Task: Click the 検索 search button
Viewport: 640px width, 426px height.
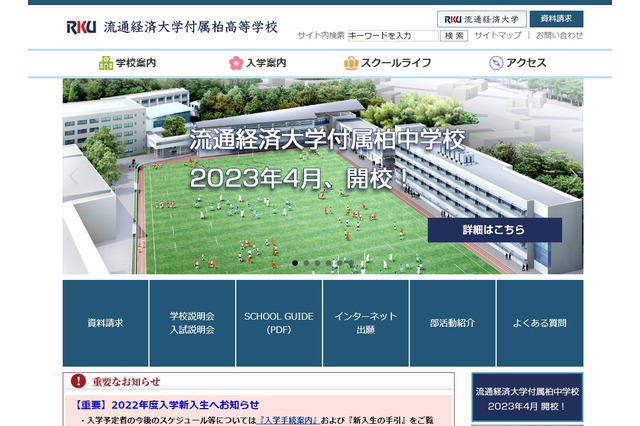Action: pos(454,36)
